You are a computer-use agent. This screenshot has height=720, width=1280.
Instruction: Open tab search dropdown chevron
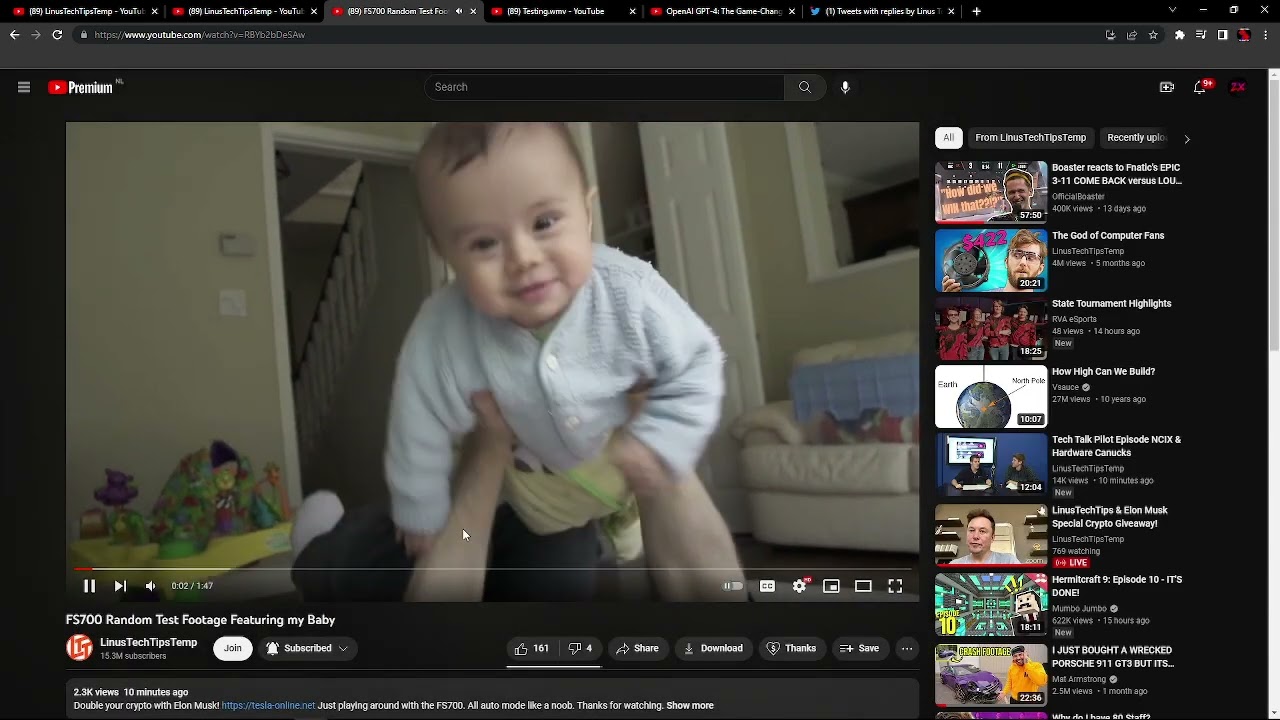coord(1172,10)
